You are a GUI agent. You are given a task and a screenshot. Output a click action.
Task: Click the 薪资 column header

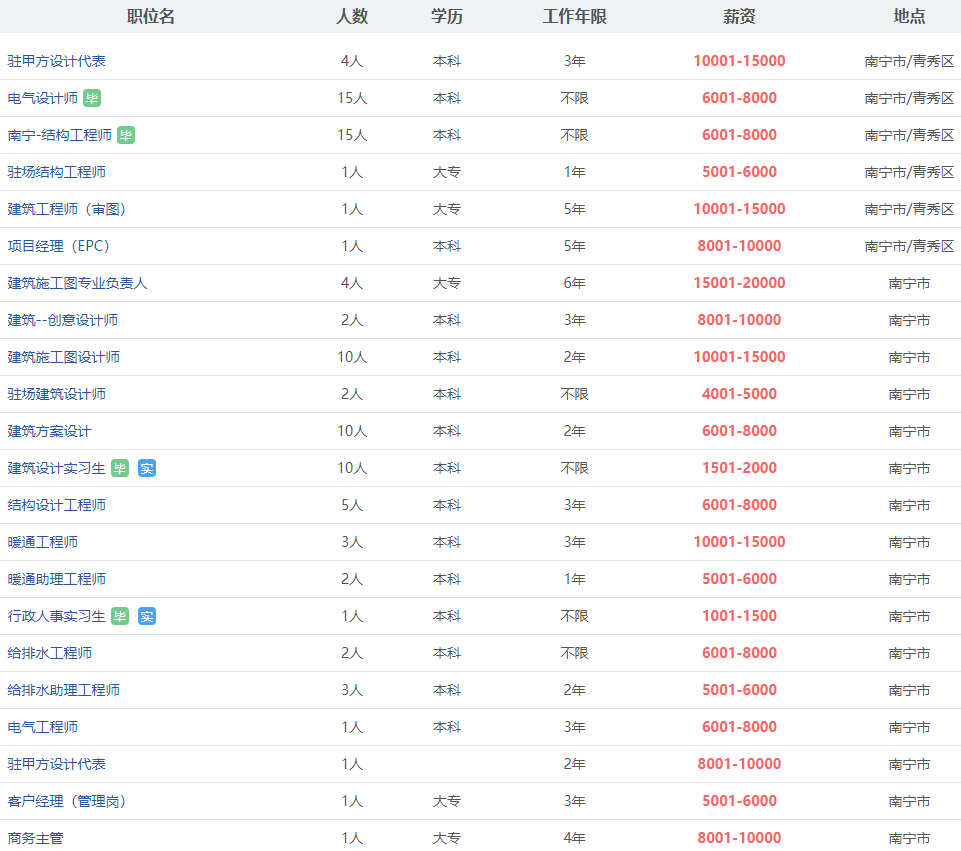pos(739,17)
